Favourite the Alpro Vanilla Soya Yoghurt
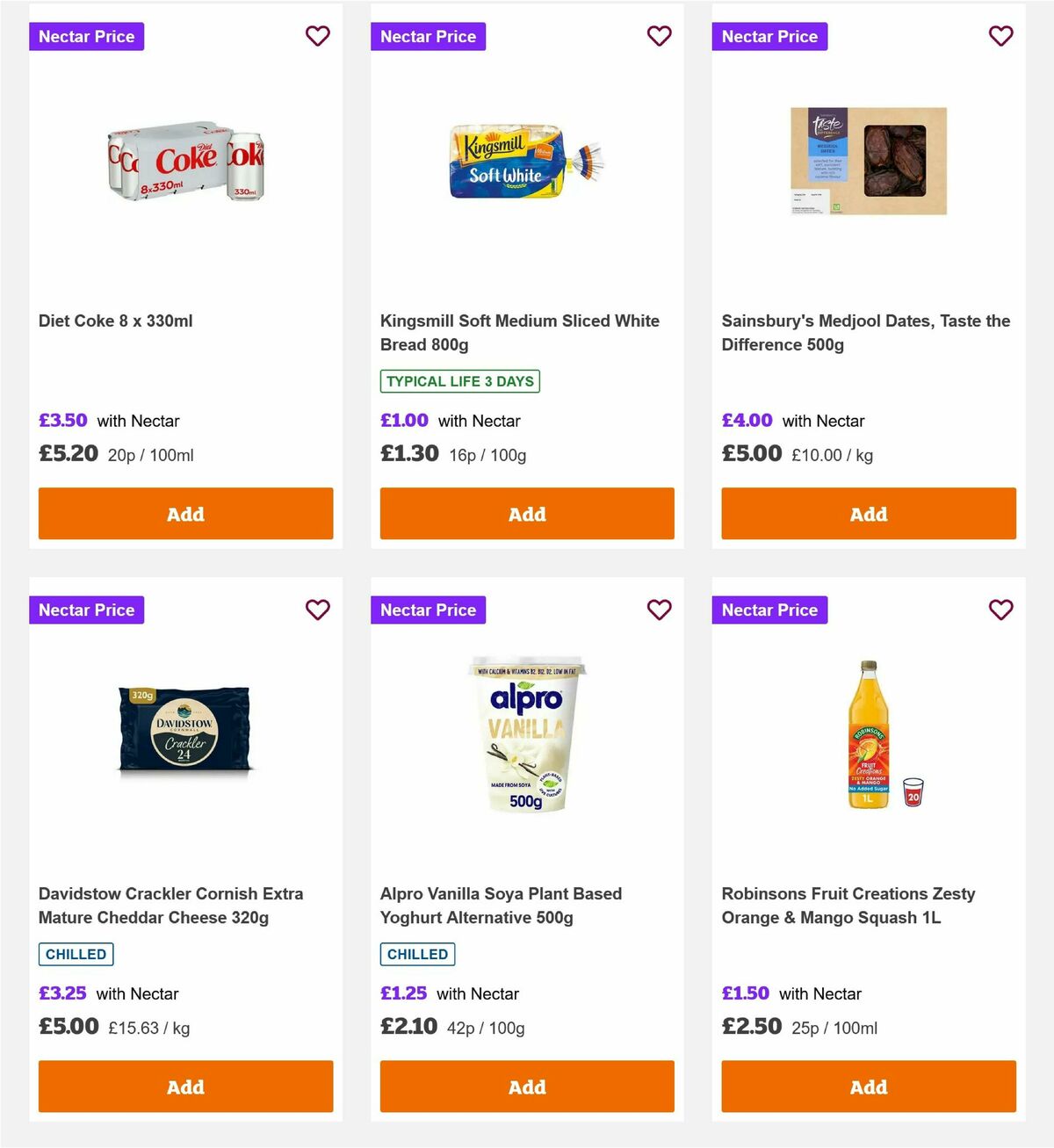Screen dimensions: 1054x1148 [x=659, y=610]
